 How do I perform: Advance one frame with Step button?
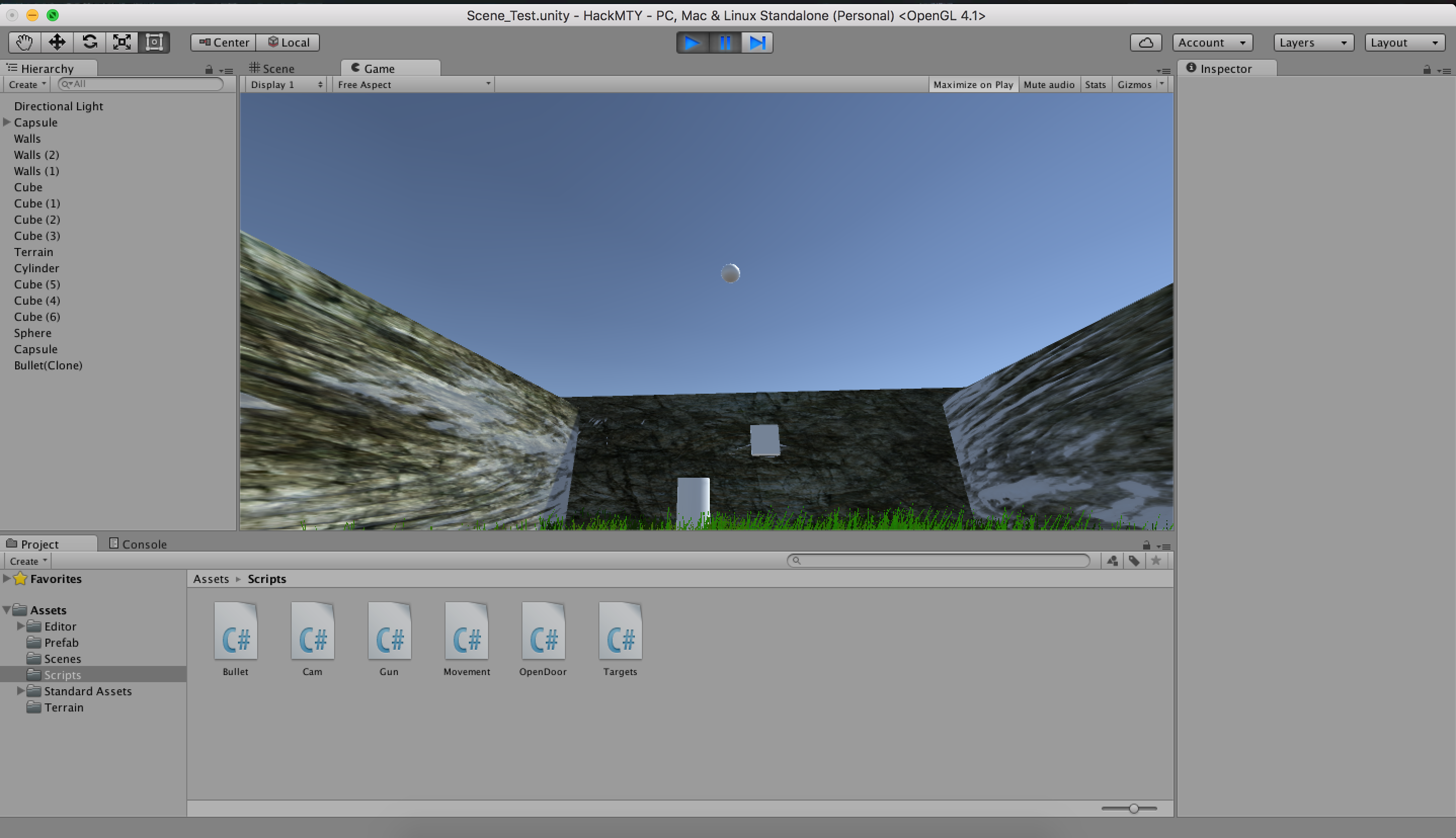(x=757, y=43)
